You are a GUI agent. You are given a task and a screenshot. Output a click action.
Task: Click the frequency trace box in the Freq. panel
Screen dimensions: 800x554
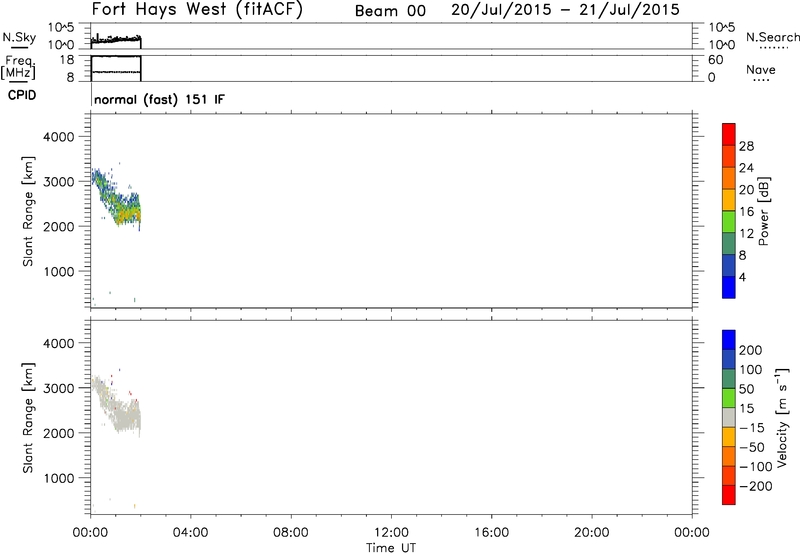pyautogui.click(x=116, y=68)
